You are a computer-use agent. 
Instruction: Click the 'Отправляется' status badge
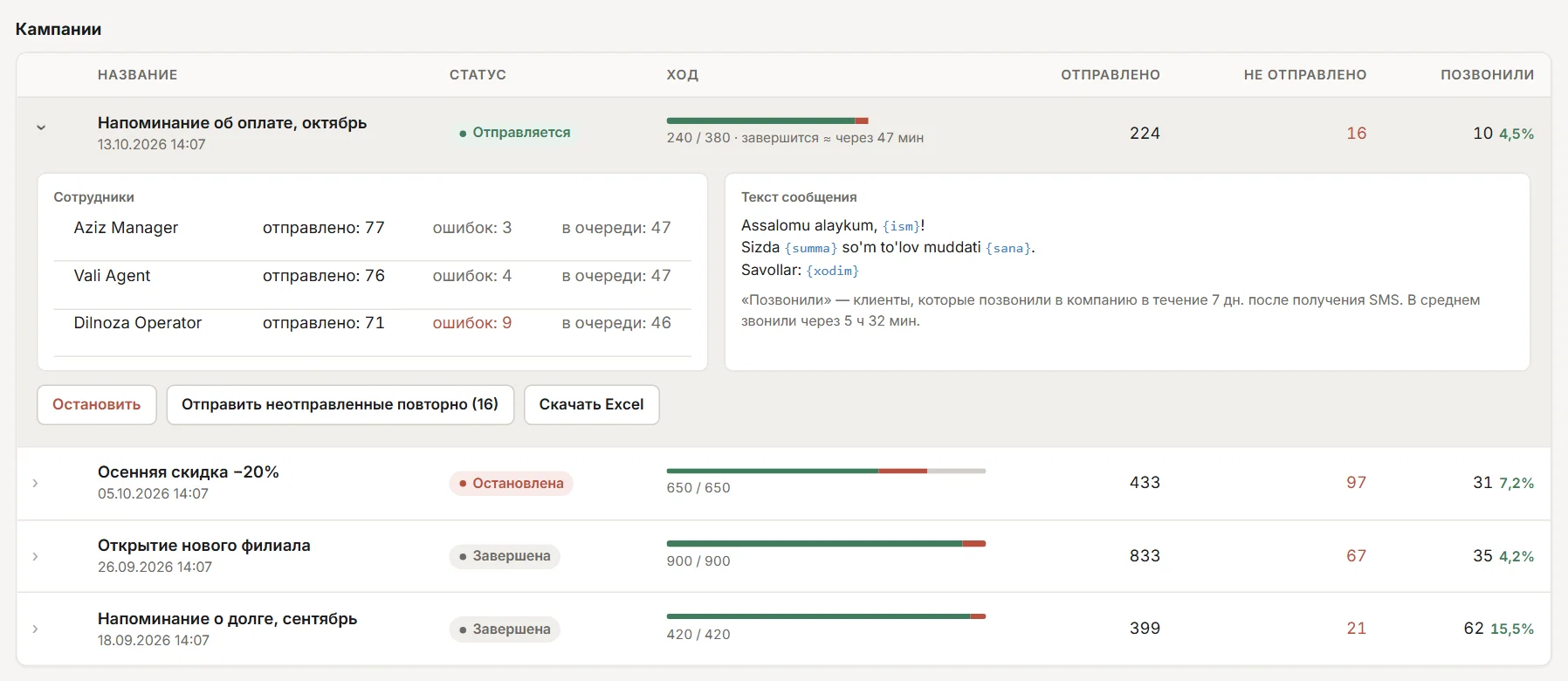[514, 133]
